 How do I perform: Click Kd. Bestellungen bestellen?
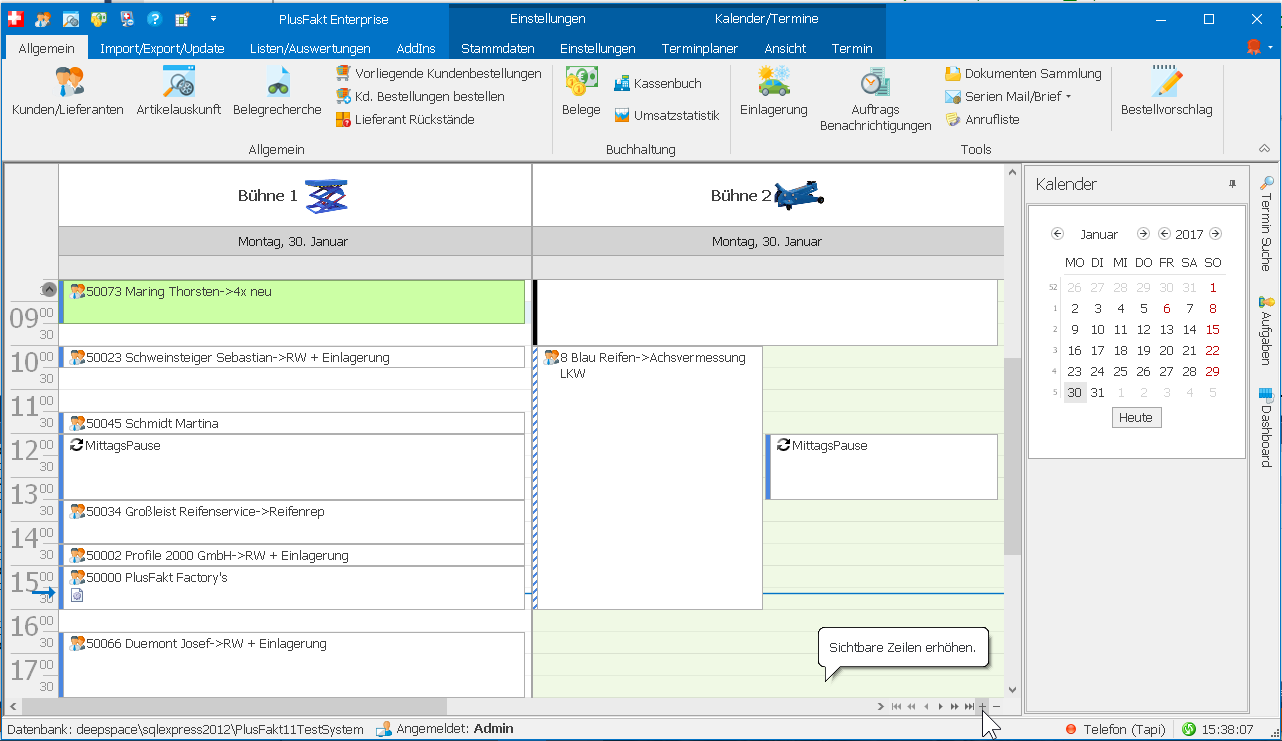[419, 97]
